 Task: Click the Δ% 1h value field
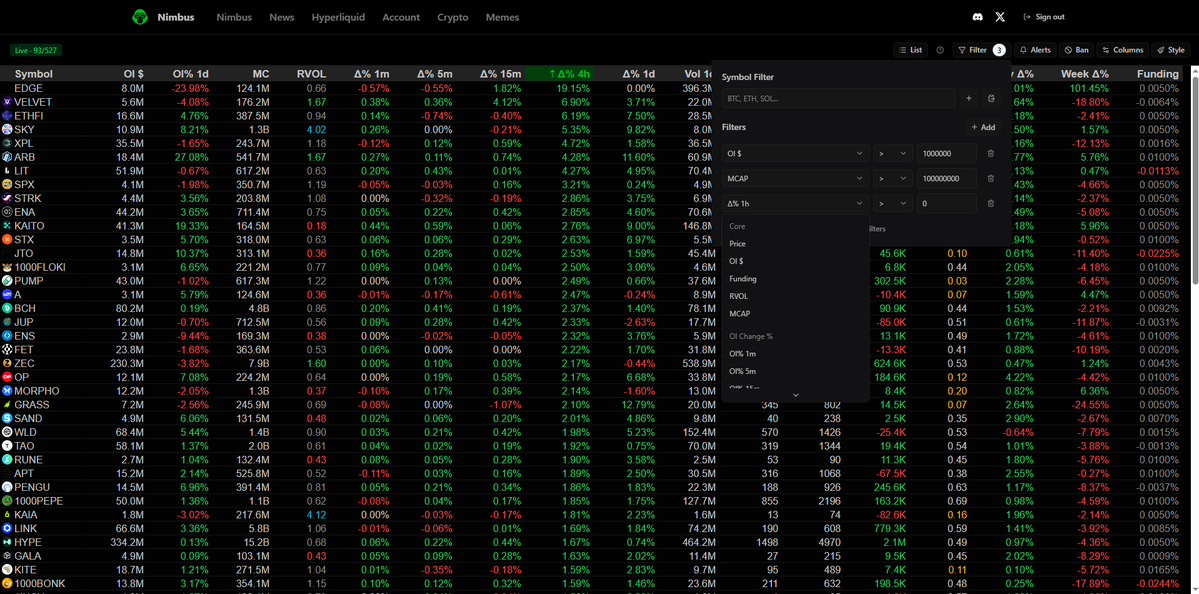[x=947, y=203]
